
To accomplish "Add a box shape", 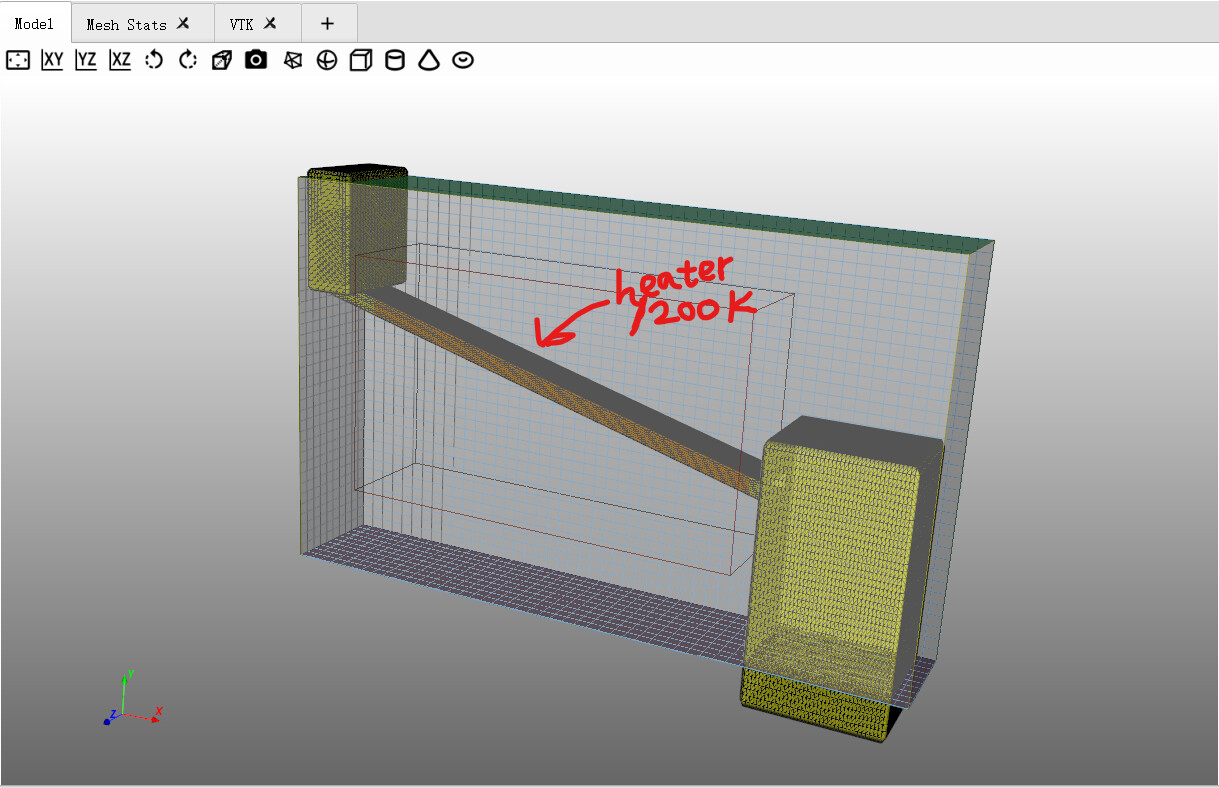I will tap(360, 61).
